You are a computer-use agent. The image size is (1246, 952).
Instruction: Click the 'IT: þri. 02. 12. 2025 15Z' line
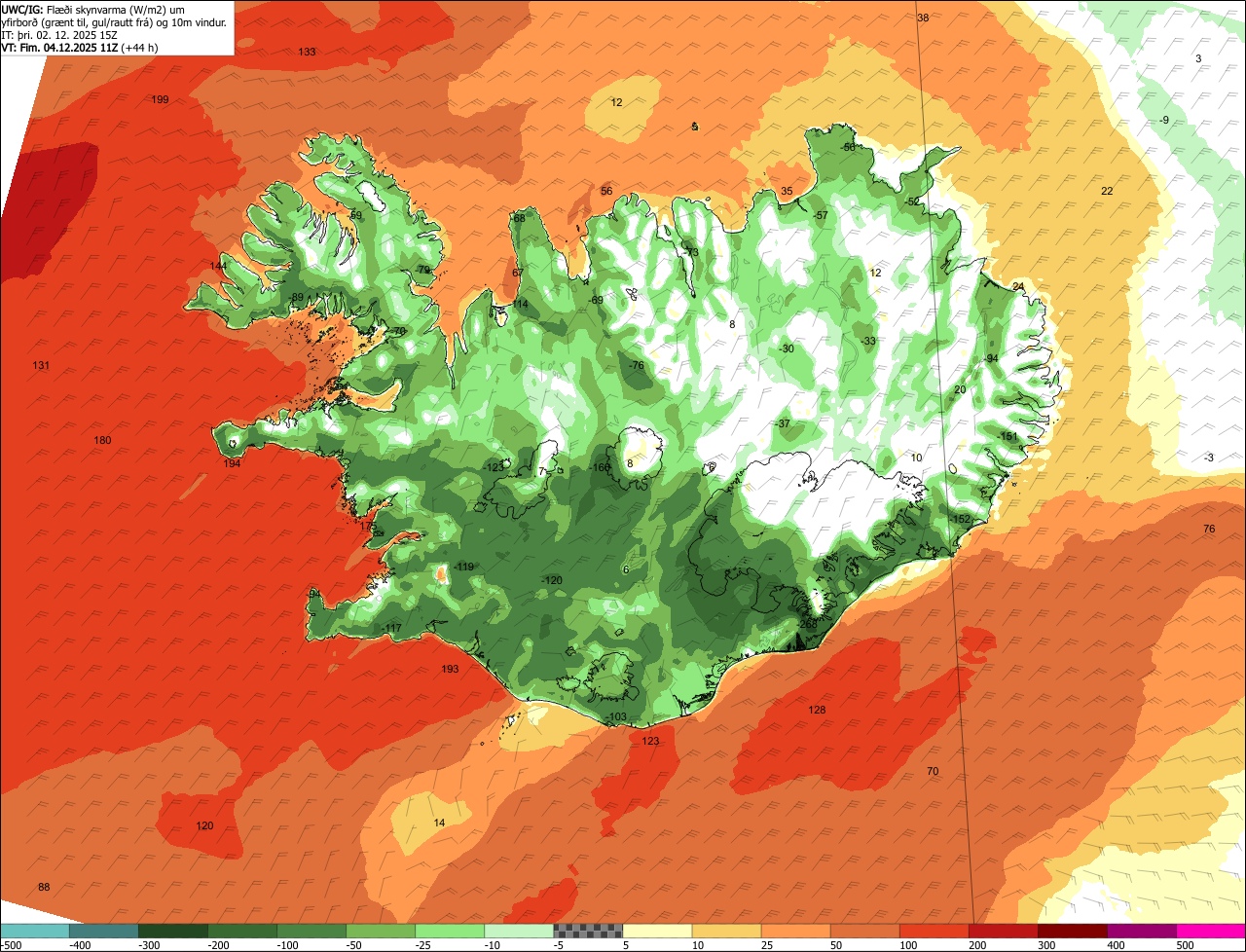tap(60, 34)
